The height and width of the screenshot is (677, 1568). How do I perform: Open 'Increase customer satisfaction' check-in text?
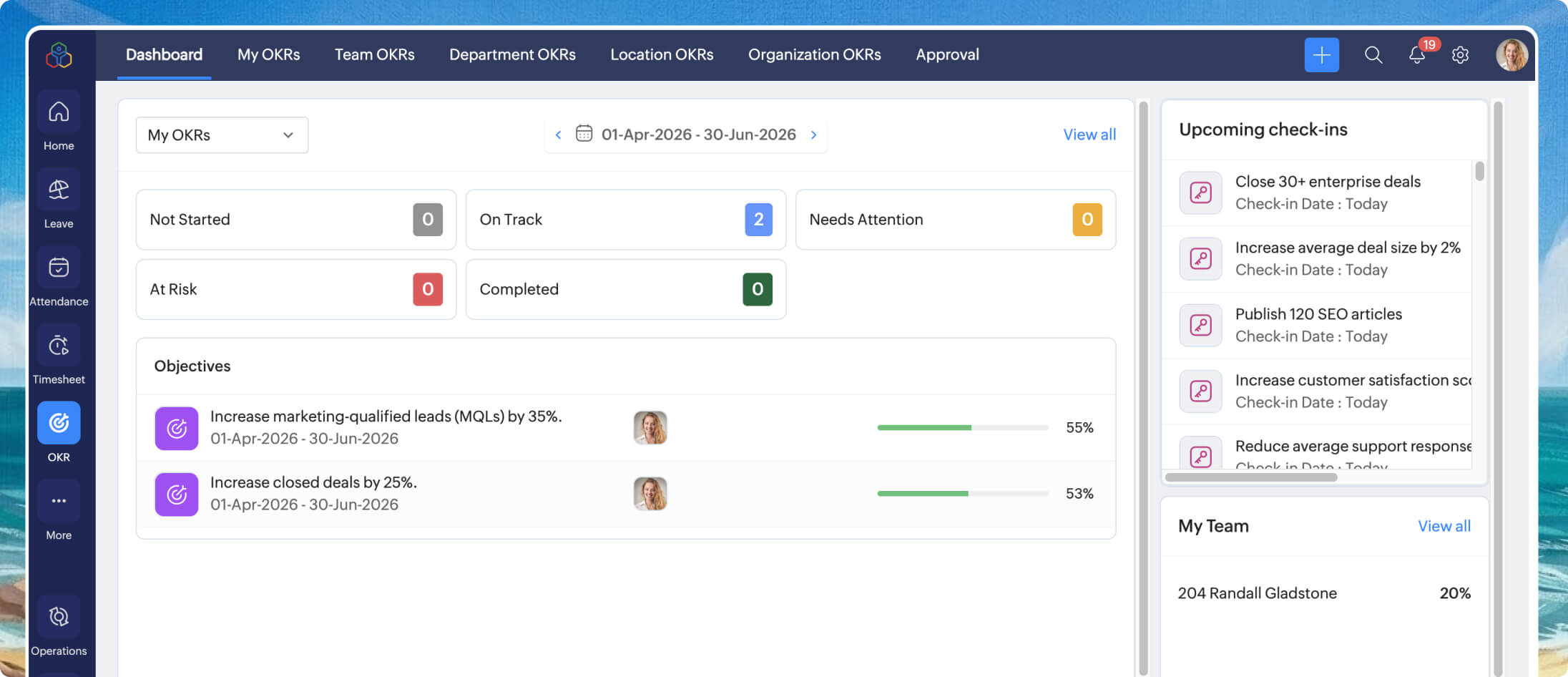1353,380
